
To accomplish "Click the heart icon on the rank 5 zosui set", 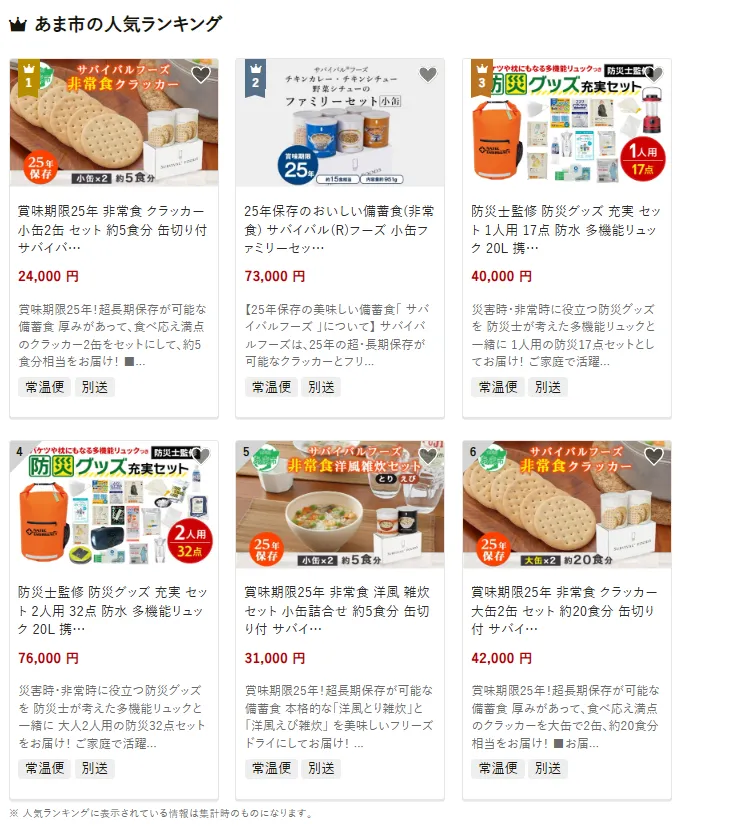I will coord(428,456).
